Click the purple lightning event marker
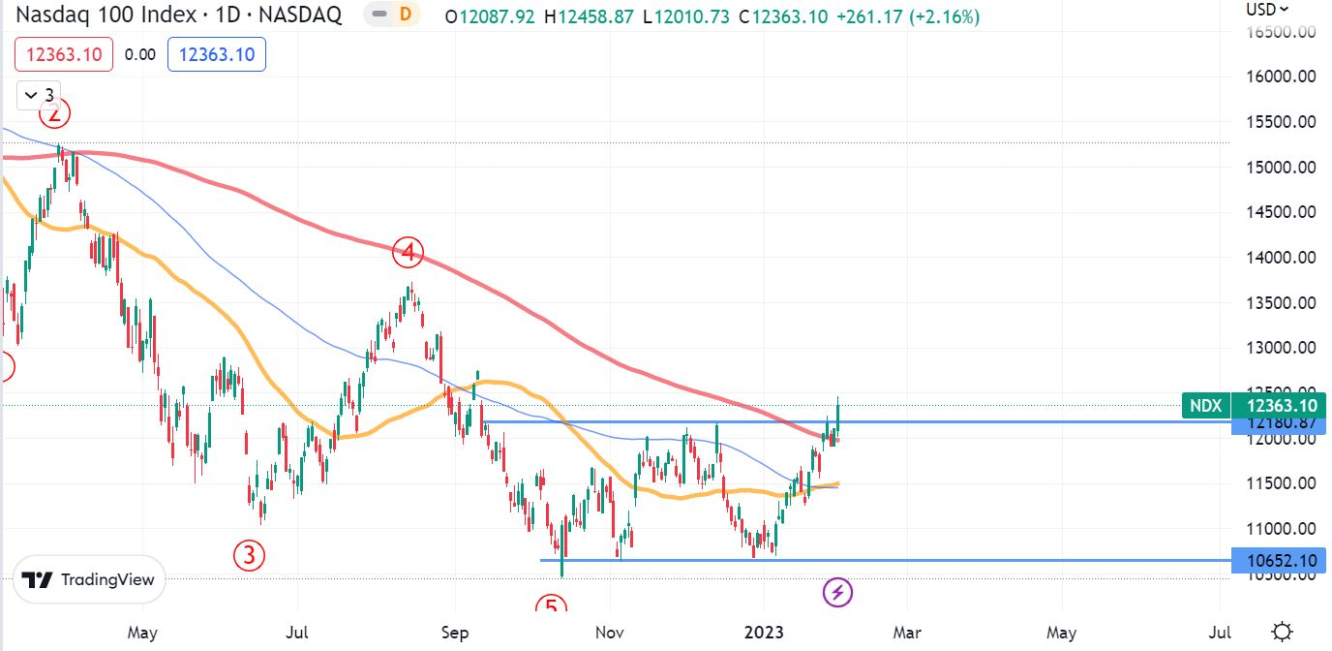1332x651 pixels. click(x=838, y=592)
